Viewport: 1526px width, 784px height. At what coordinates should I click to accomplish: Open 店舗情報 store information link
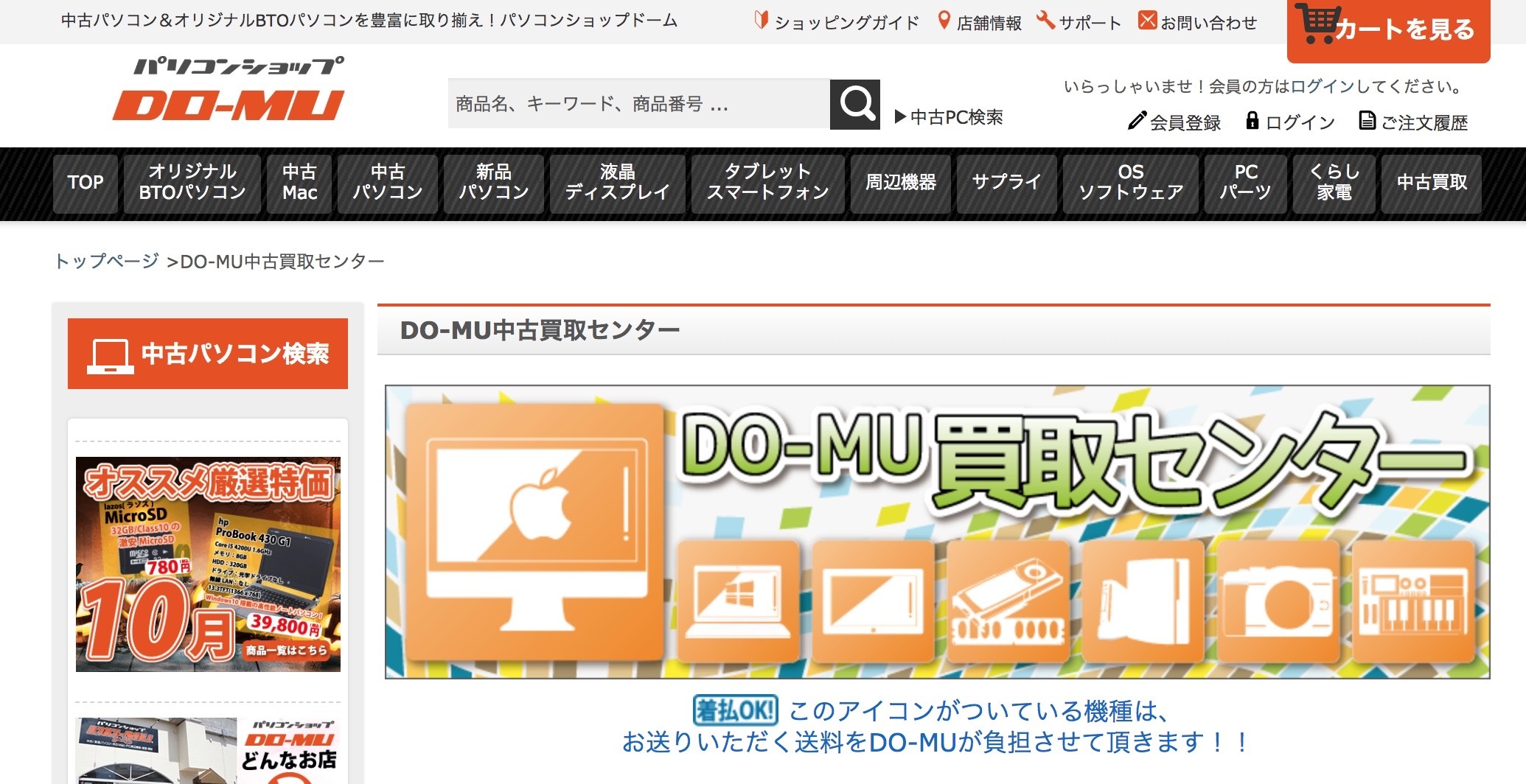tap(980, 21)
